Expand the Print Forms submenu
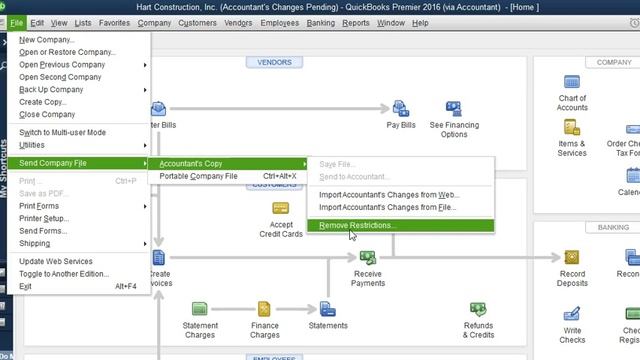Viewport: 640px width, 360px height. pyautogui.click(x=79, y=206)
